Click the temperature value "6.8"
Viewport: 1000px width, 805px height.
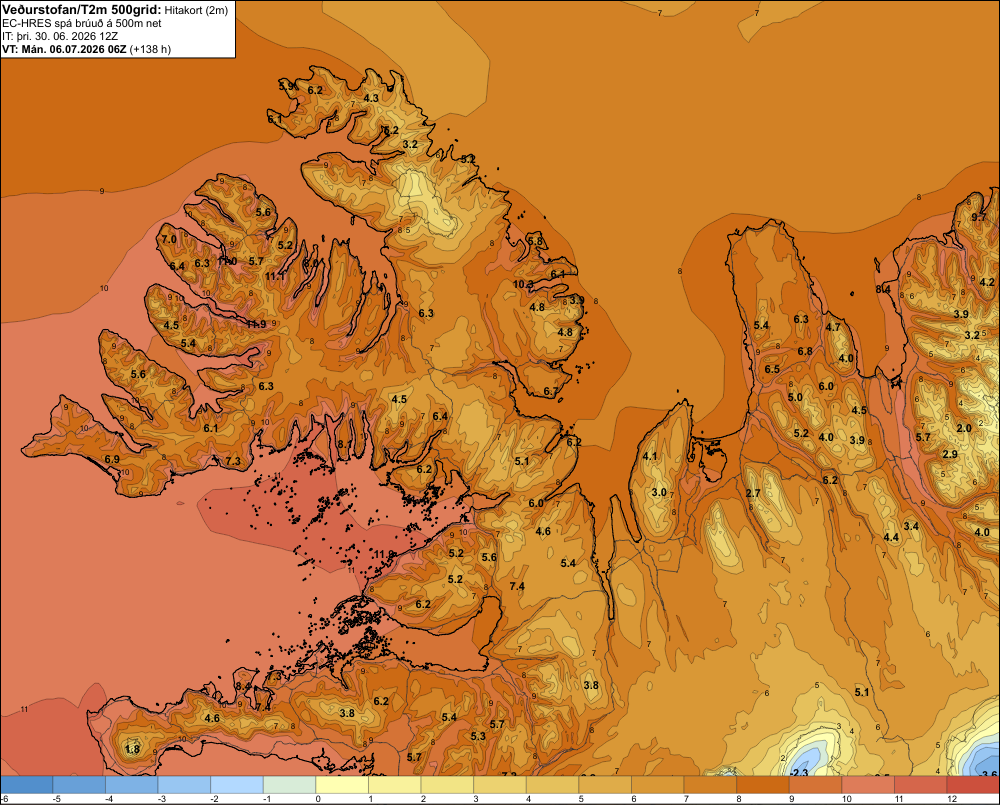pyautogui.click(x=805, y=351)
